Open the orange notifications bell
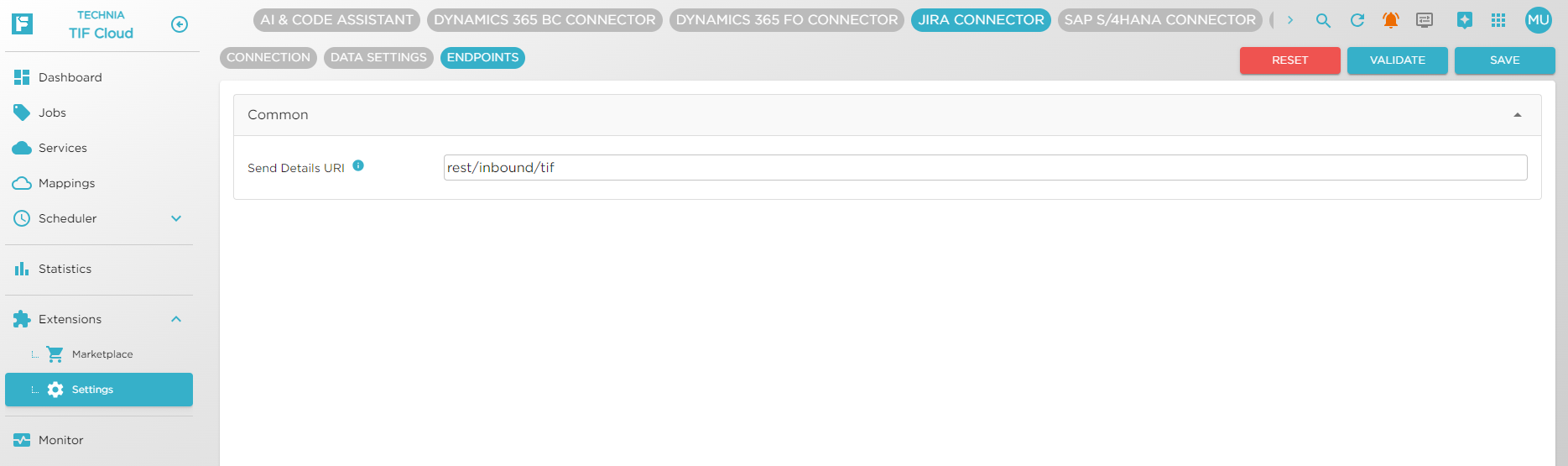The width and height of the screenshot is (1568, 466). pyautogui.click(x=1390, y=20)
